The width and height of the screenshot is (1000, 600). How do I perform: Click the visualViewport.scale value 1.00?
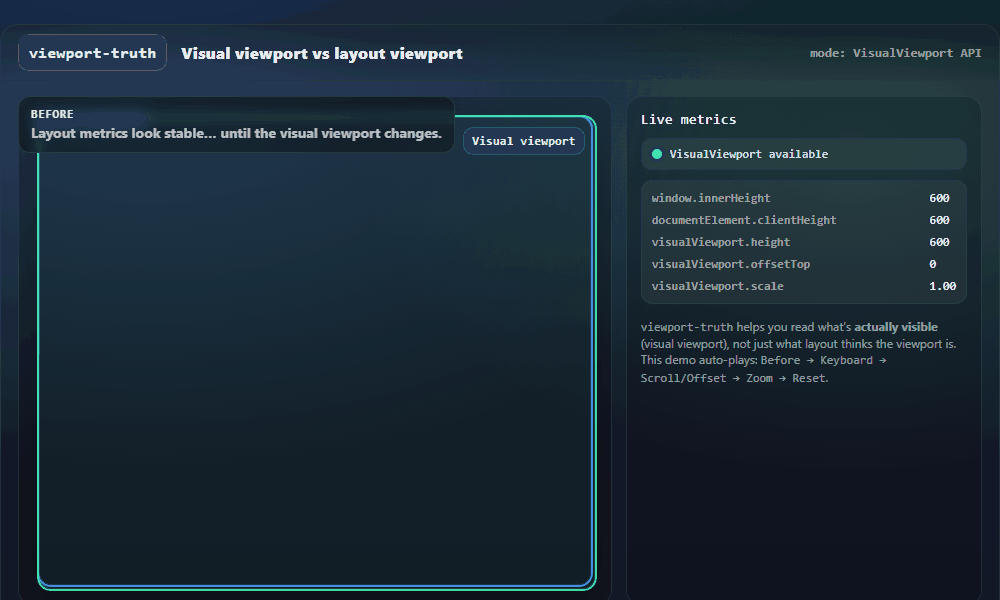(943, 286)
